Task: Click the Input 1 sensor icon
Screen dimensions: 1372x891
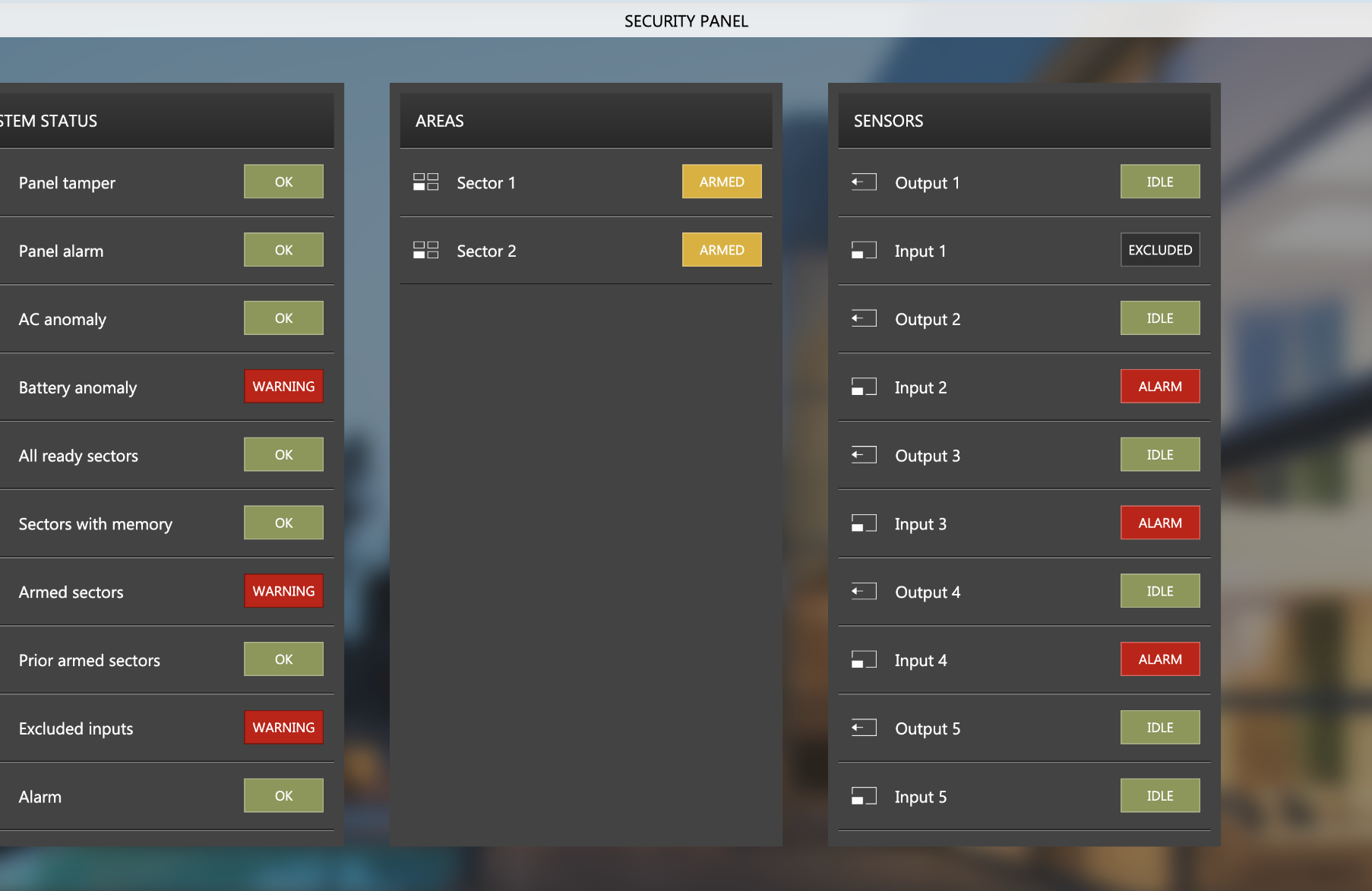Action: [x=864, y=251]
